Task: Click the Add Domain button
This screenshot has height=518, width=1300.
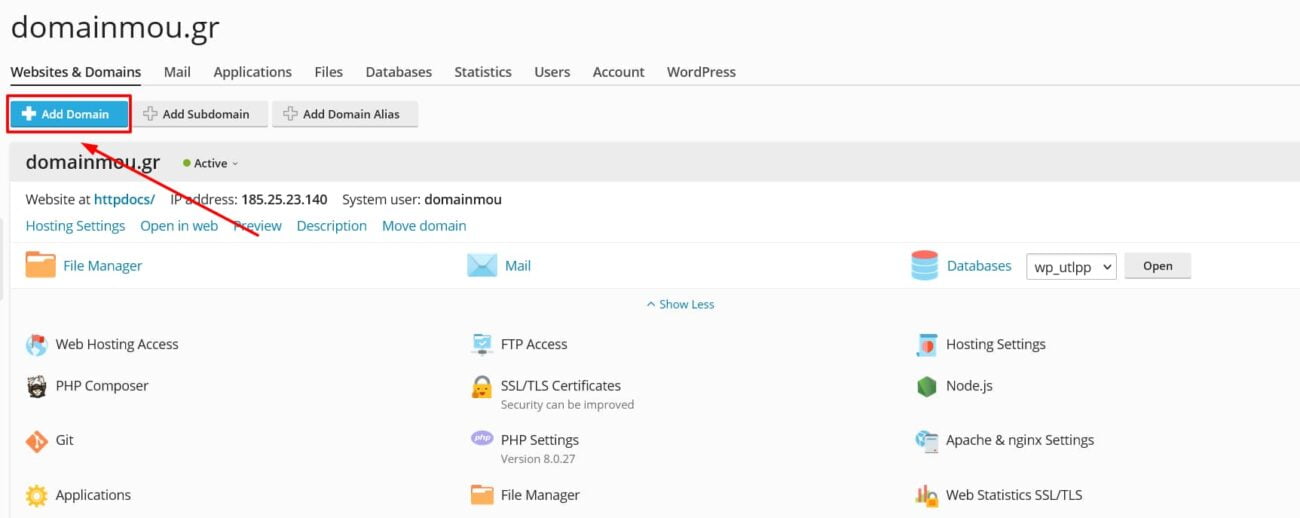Action: pyautogui.click(x=69, y=114)
